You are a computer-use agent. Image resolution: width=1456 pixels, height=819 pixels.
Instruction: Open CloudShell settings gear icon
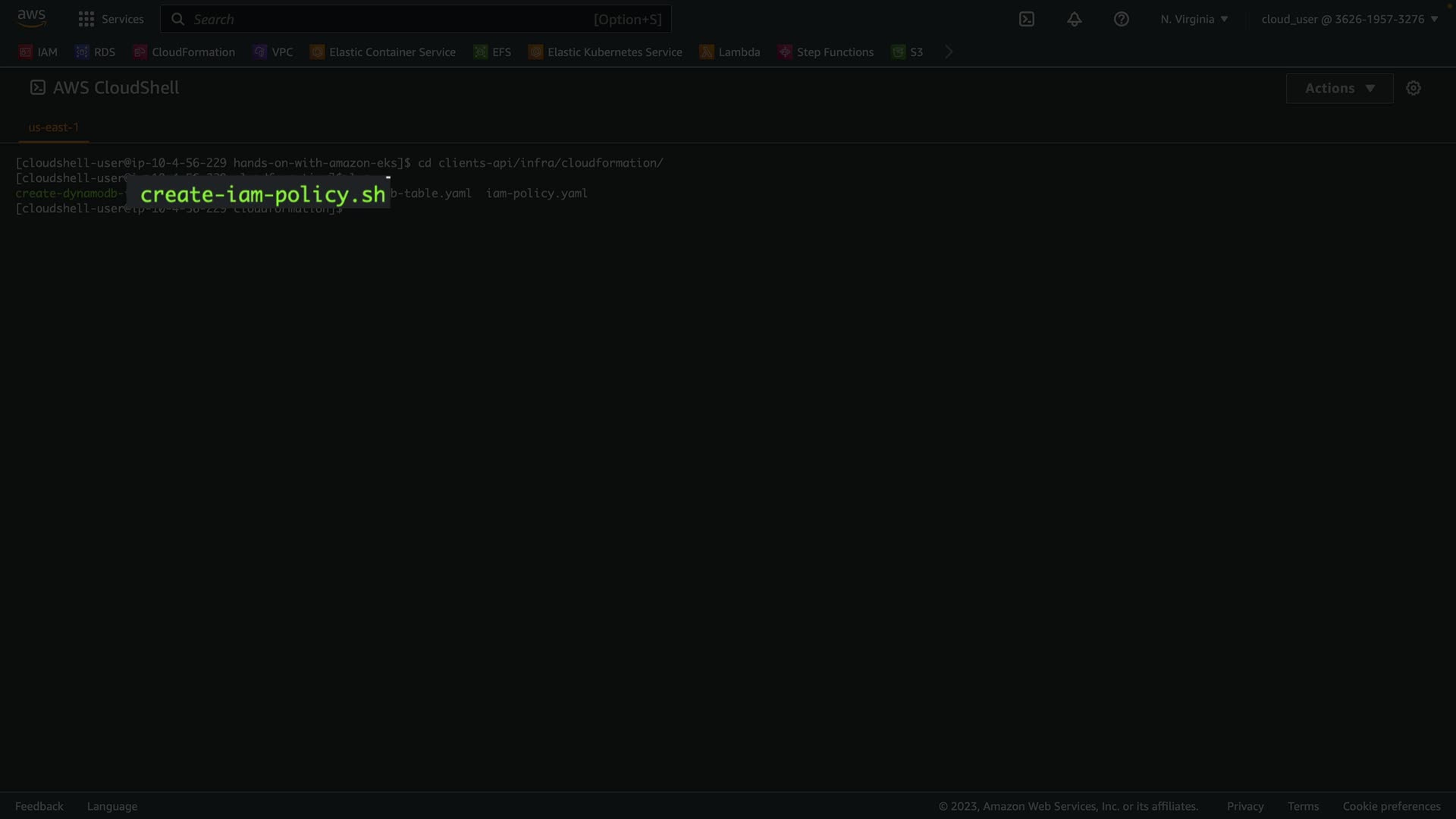pos(1413,88)
